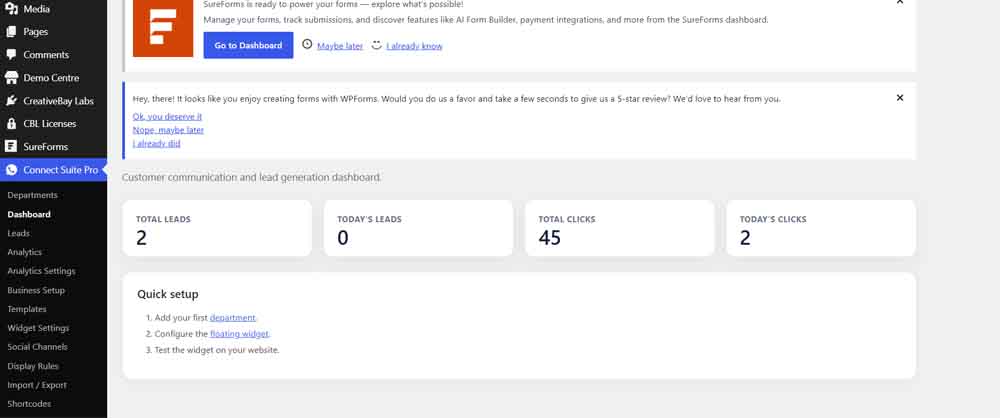Open Widget Settings submenu

tap(38, 328)
